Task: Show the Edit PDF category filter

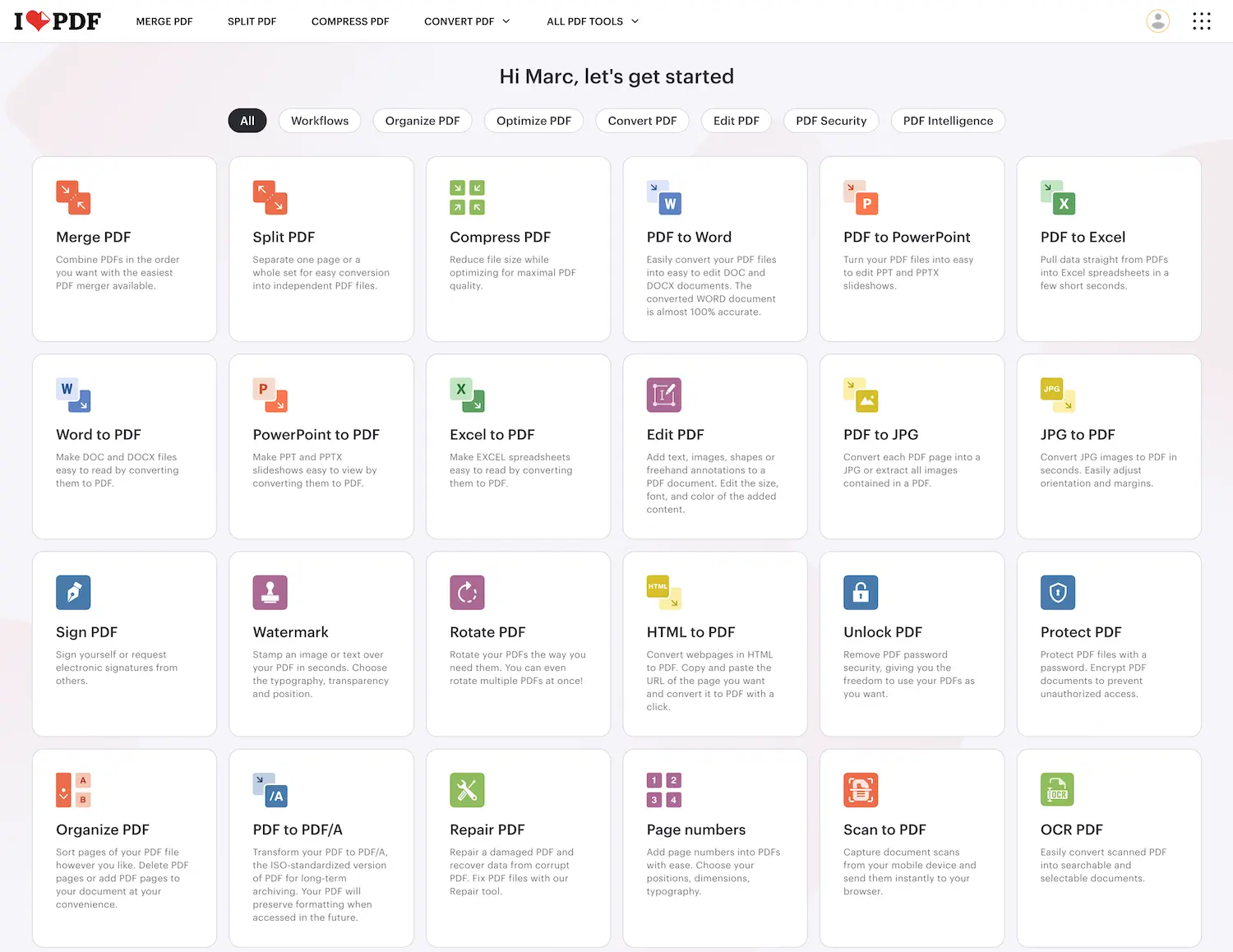Action: [737, 121]
